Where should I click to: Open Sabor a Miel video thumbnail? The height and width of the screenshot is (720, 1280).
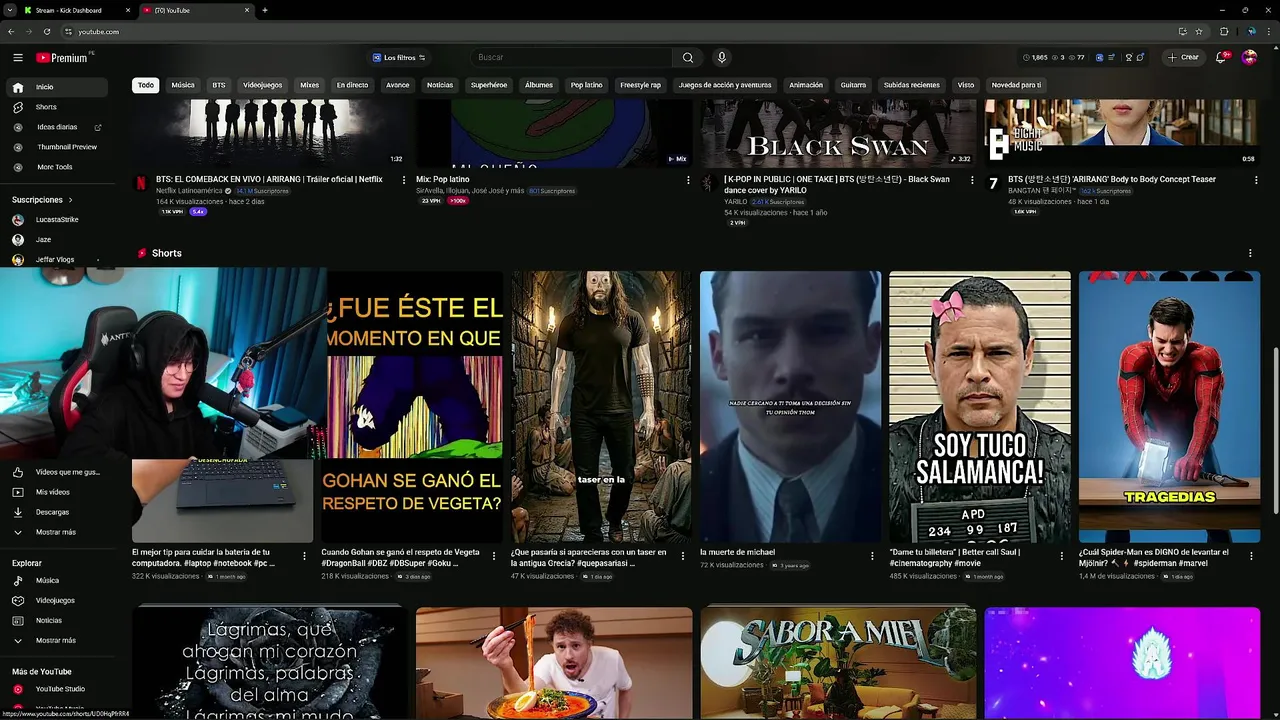pos(838,662)
